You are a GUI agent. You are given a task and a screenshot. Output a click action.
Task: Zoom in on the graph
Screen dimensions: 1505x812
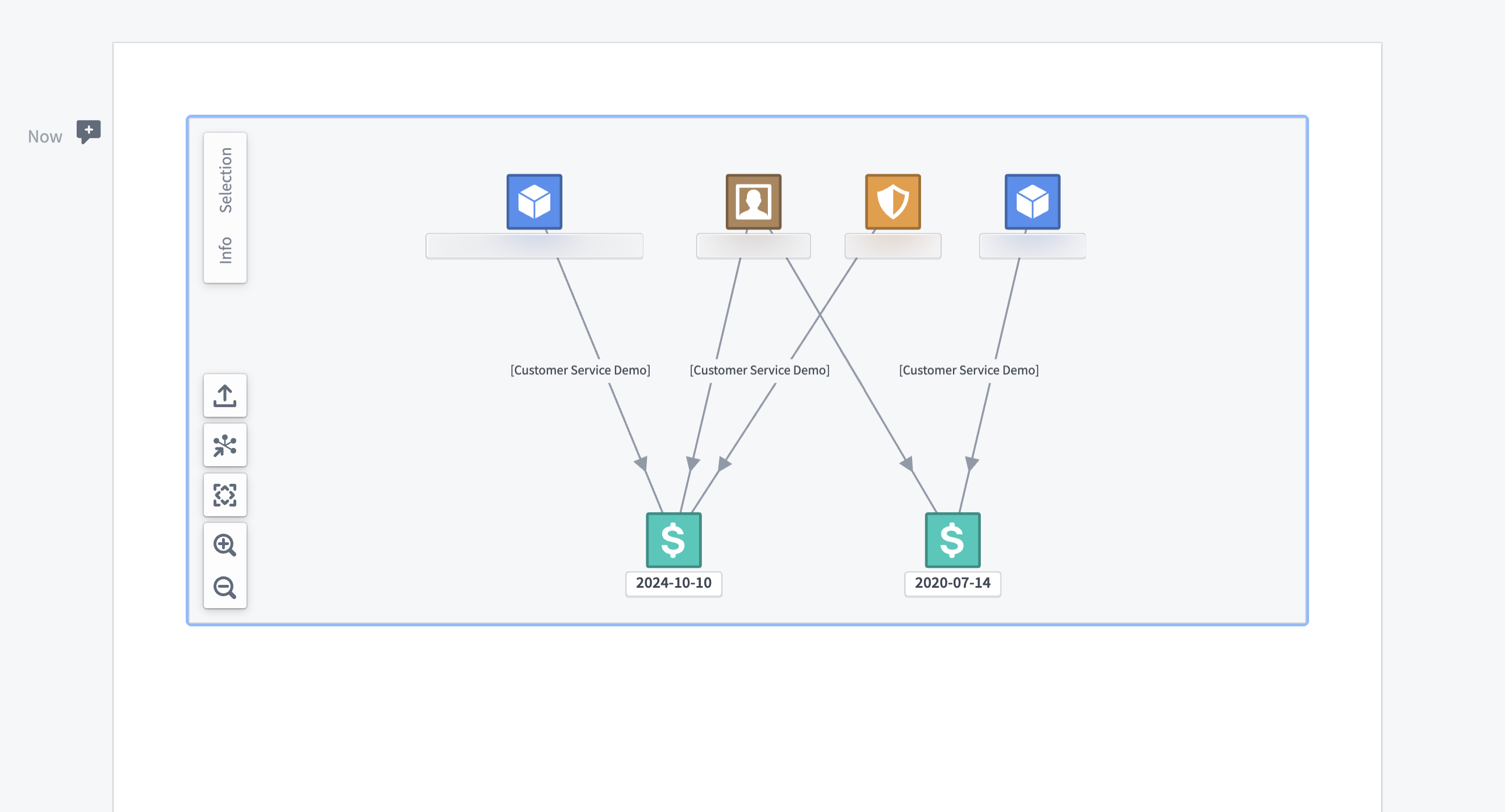(225, 545)
